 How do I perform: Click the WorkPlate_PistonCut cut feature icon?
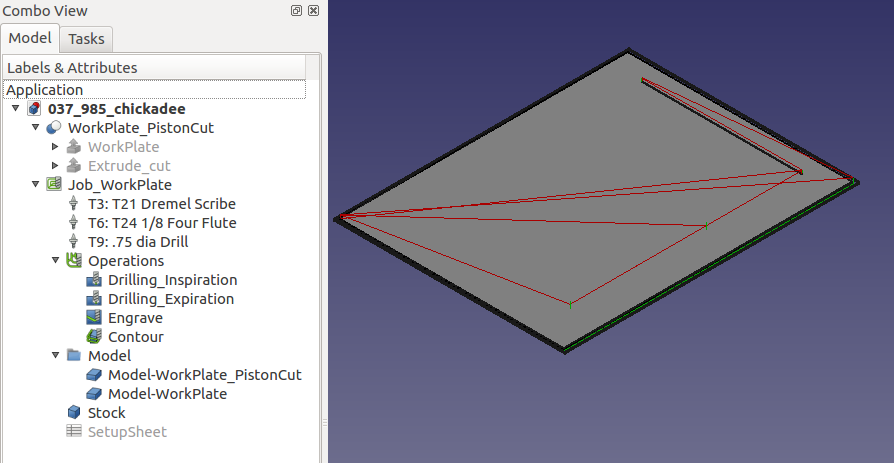[54, 128]
